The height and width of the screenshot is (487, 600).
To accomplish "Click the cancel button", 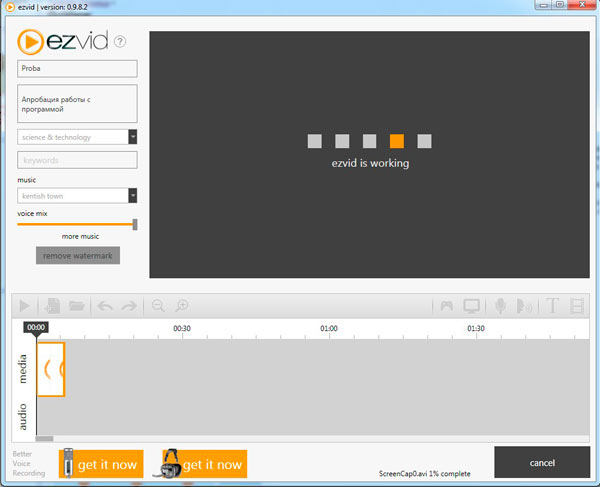I will pyautogui.click(x=541, y=463).
